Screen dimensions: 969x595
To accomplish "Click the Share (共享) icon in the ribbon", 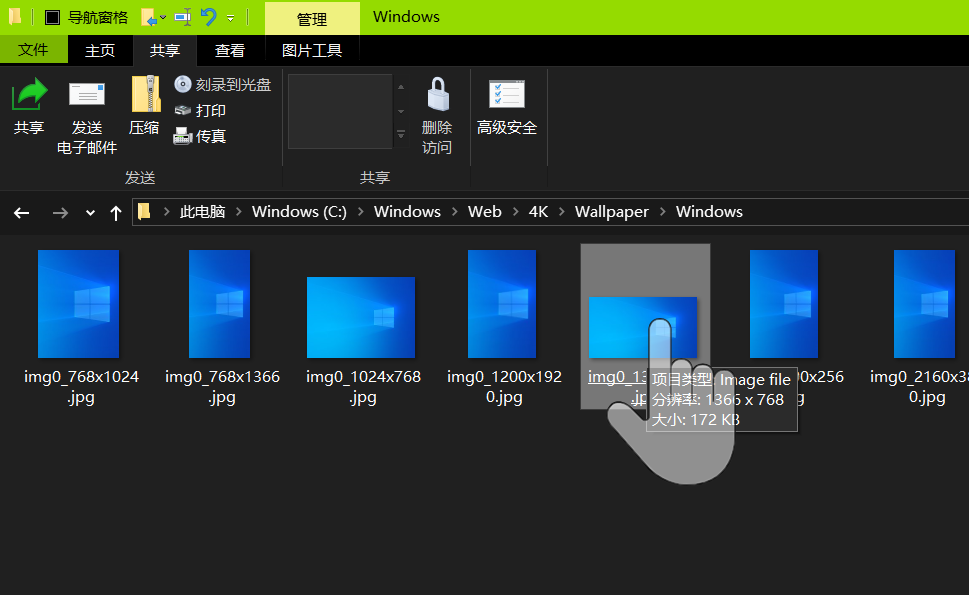I will 29,95.
